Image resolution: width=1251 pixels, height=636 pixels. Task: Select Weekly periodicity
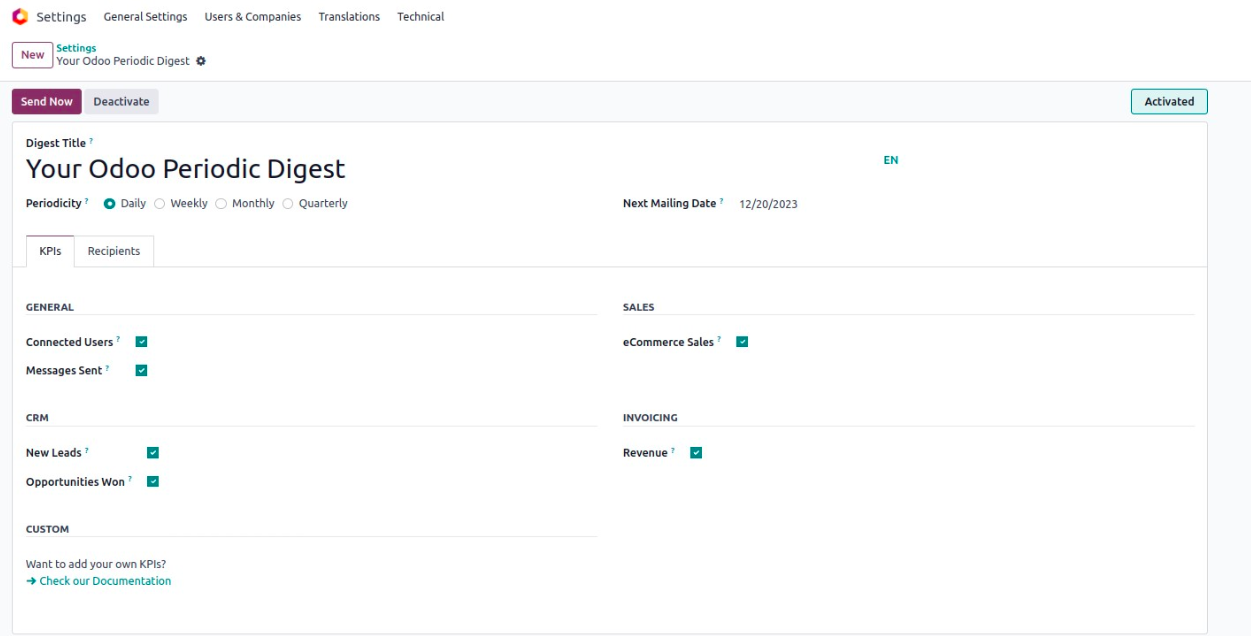(x=160, y=203)
